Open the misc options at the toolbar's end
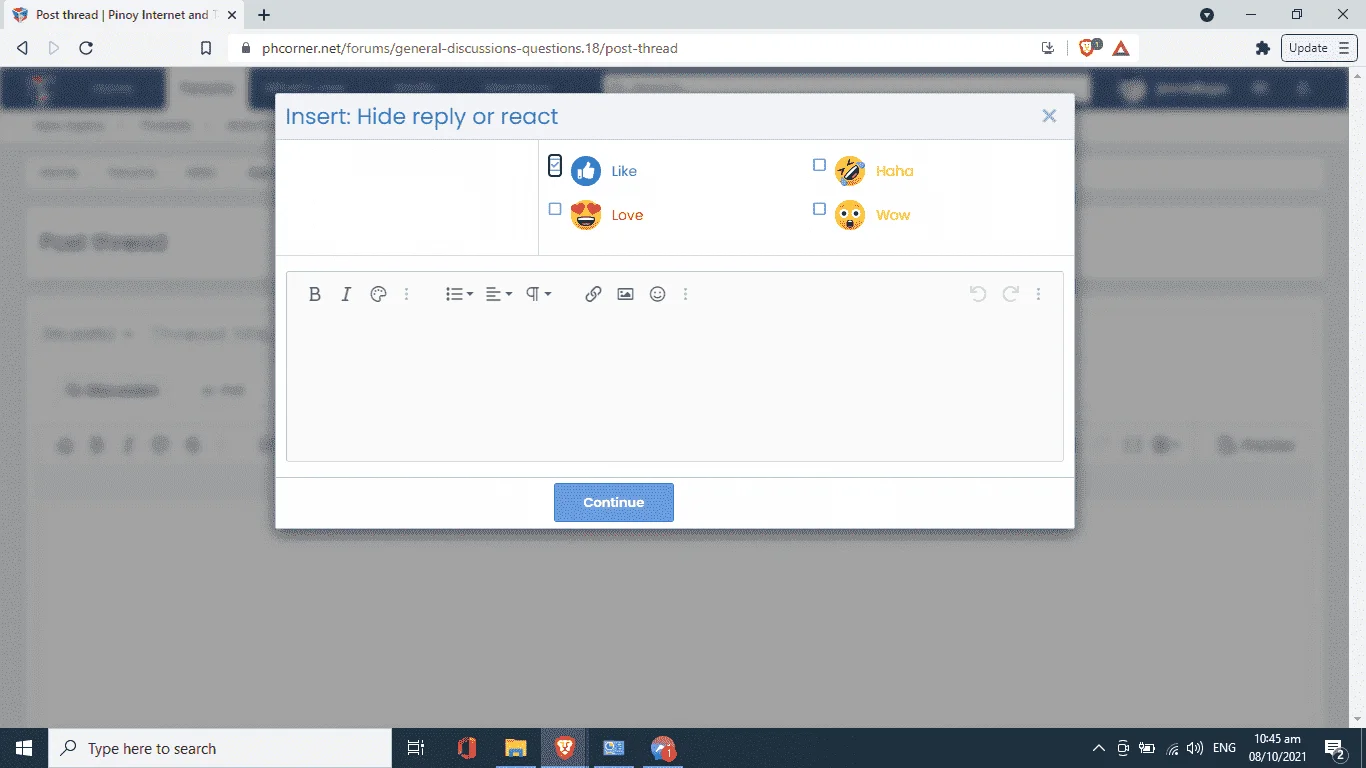The height and width of the screenshot is (768, 1366). [x=1038, y=294]
